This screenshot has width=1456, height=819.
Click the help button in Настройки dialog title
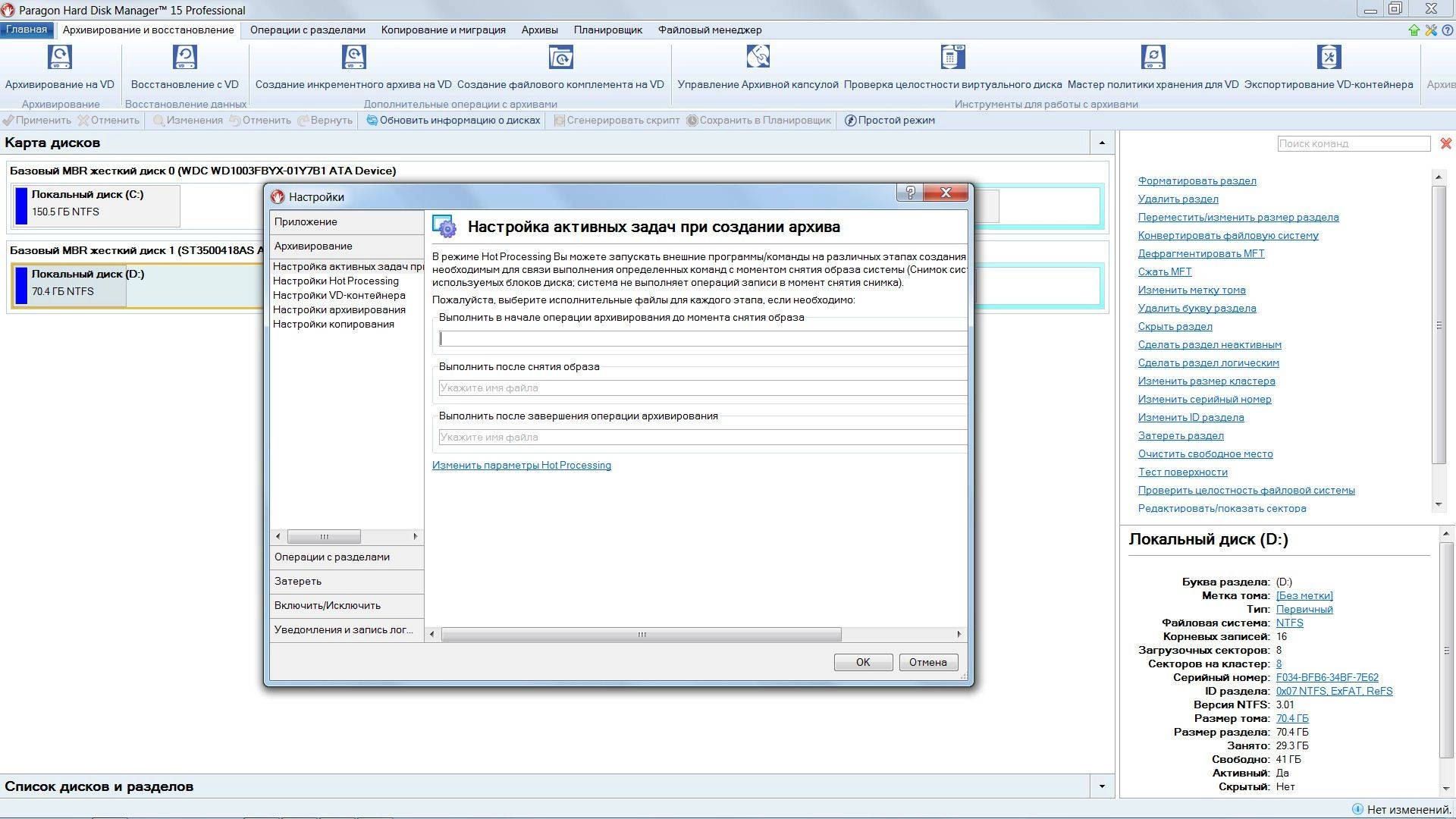tap(911, 193)
